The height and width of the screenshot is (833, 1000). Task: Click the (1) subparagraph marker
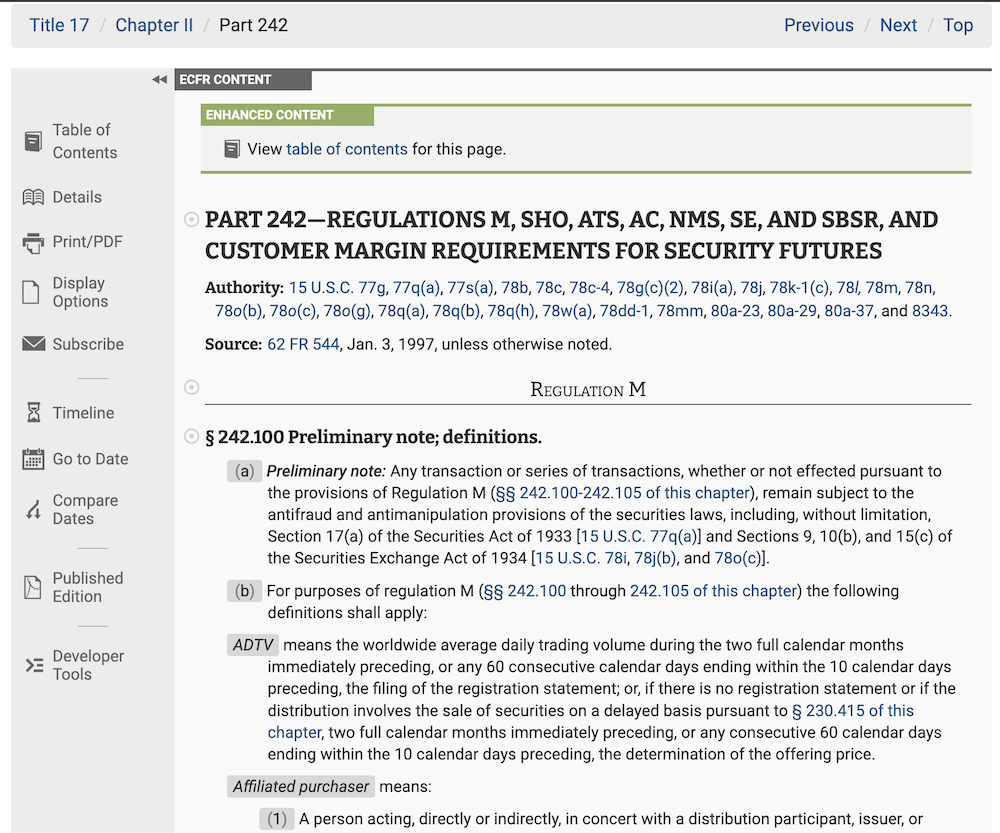277,819
